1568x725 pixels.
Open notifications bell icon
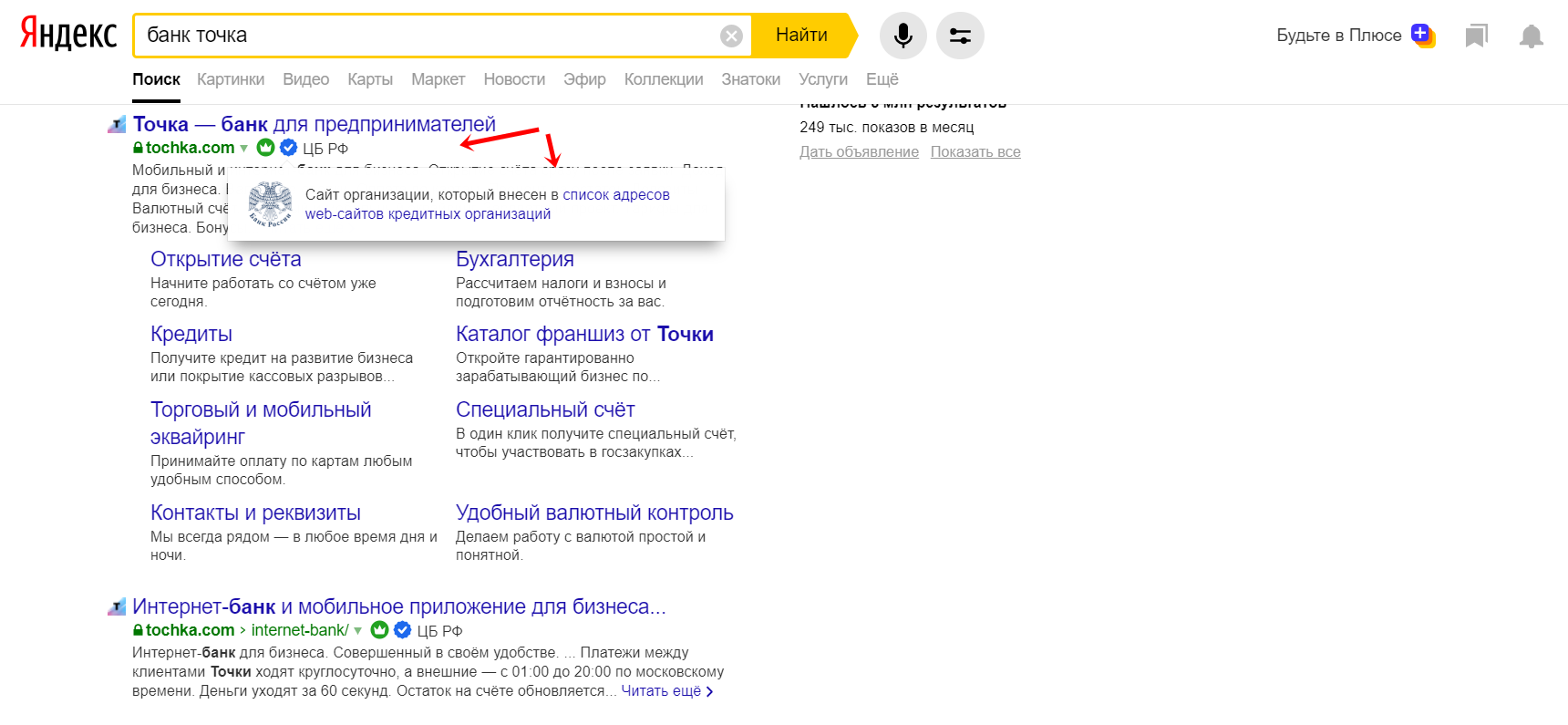tap(1532, 36)
